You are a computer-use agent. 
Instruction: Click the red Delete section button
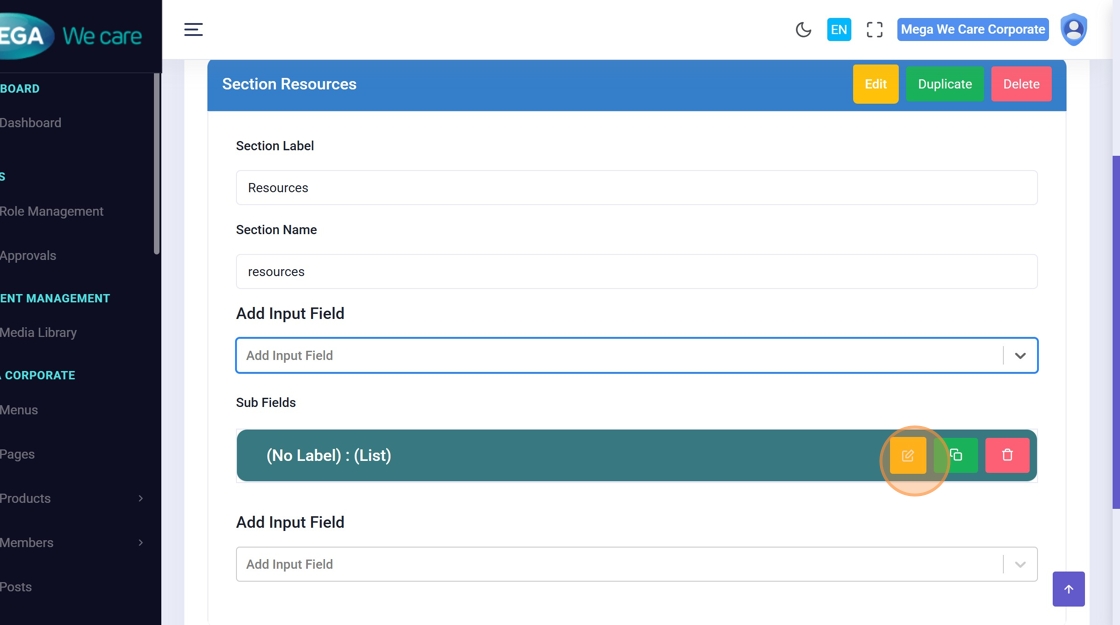click(1021, 84)
